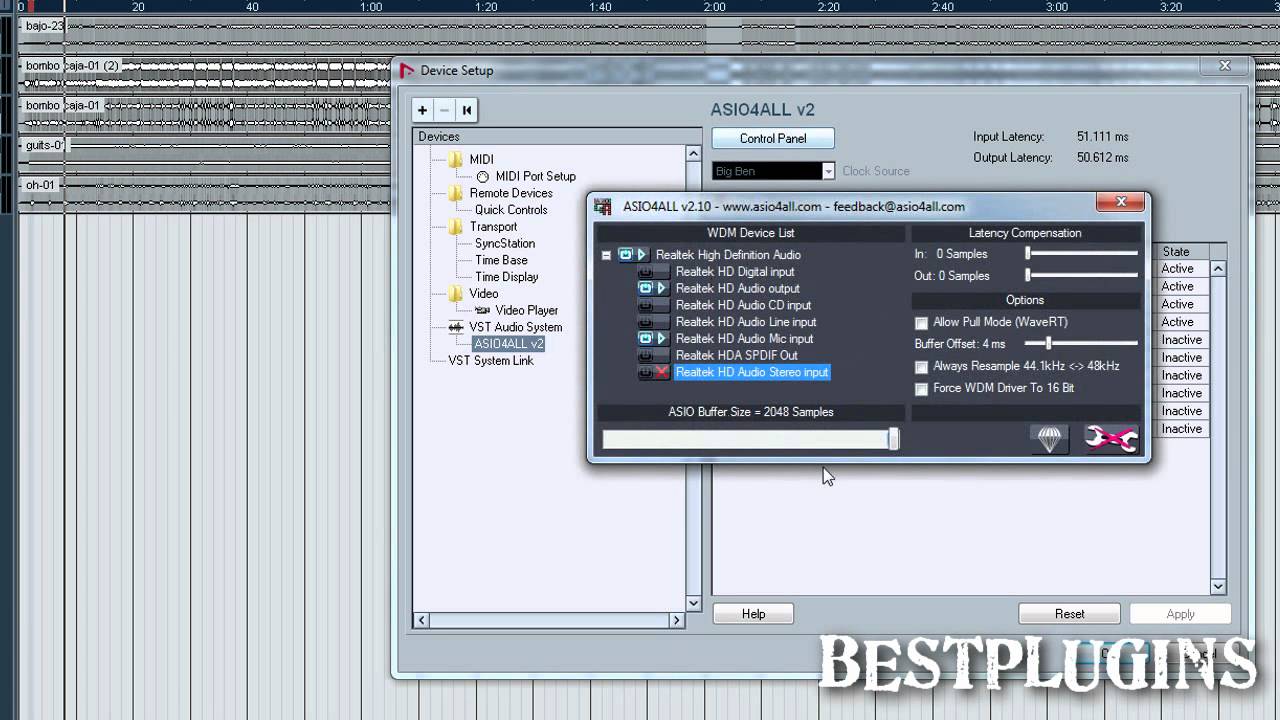
Task: Click the crossed wrench advanced mode icon
Action: (1111, 438)
